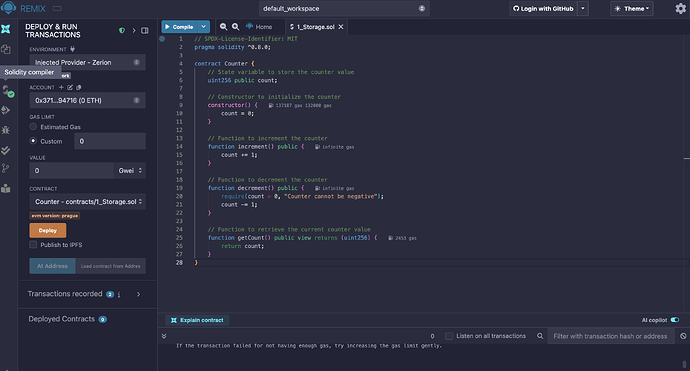Click the terminal scrollbar thumb
Image resolution: width=690 pixels, height=371 pixels.
[684, 364]
